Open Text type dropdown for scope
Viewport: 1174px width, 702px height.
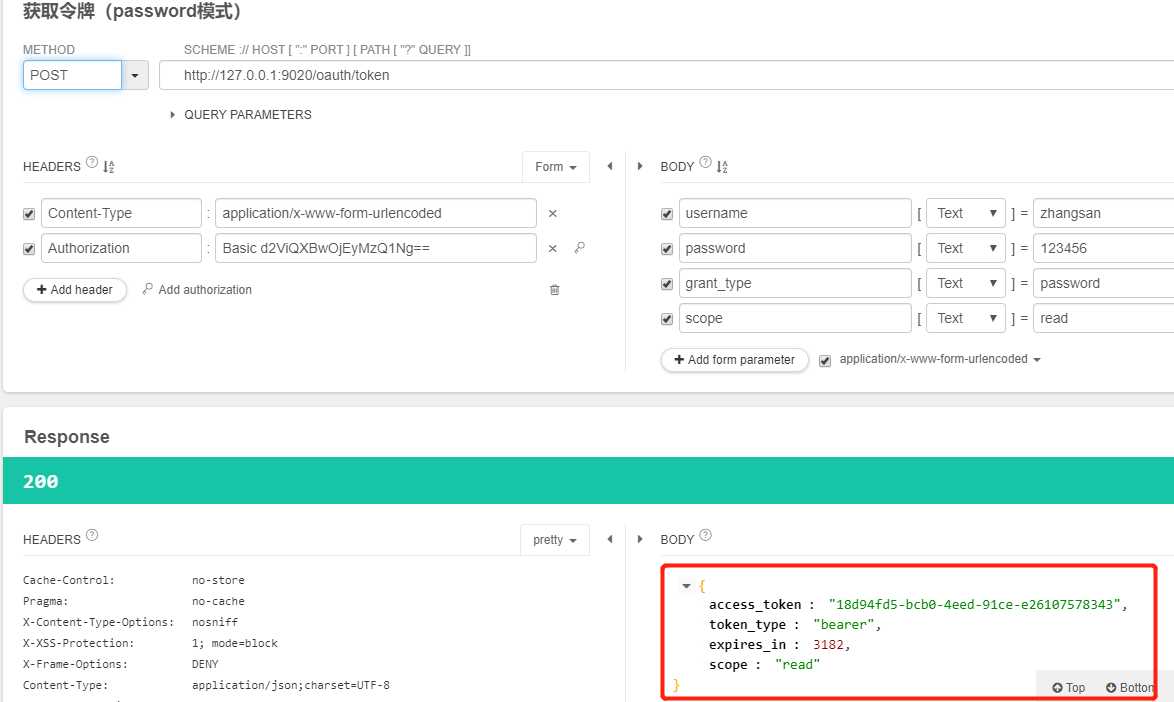point(966,319)
